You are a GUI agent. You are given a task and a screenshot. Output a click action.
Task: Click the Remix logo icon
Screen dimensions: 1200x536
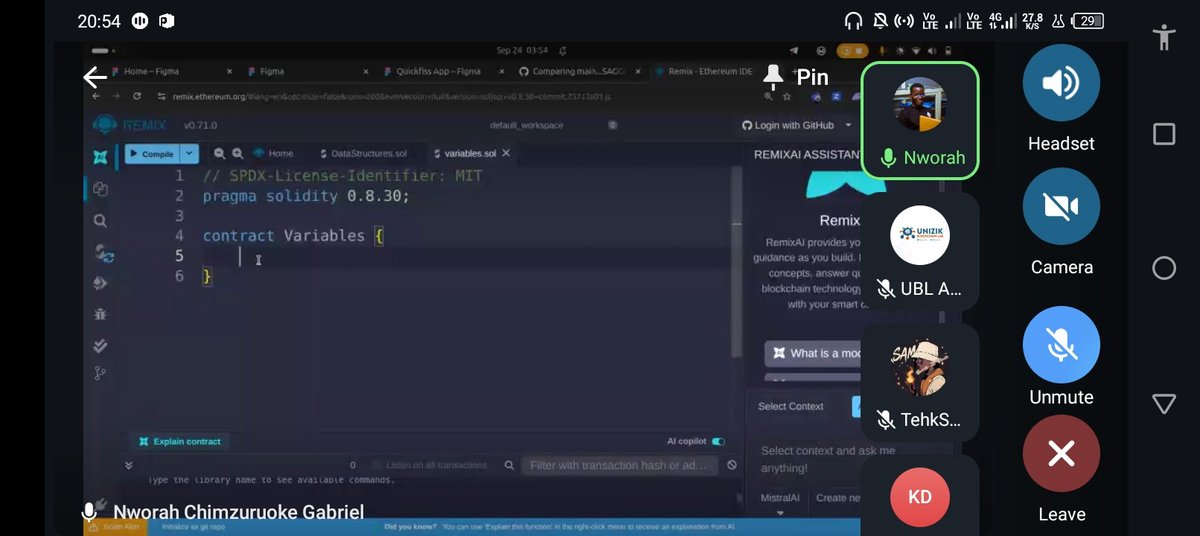click(105, 126)
